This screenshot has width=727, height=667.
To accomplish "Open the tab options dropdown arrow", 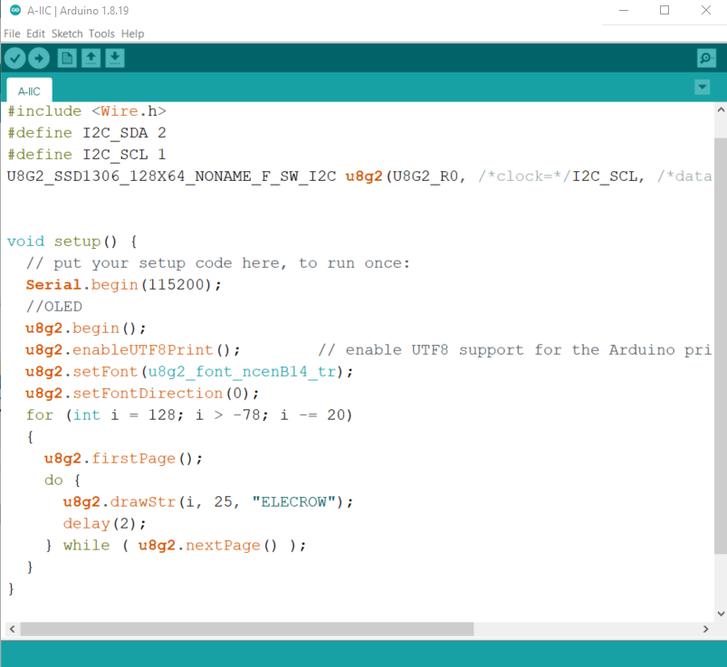I will (702, 87).
